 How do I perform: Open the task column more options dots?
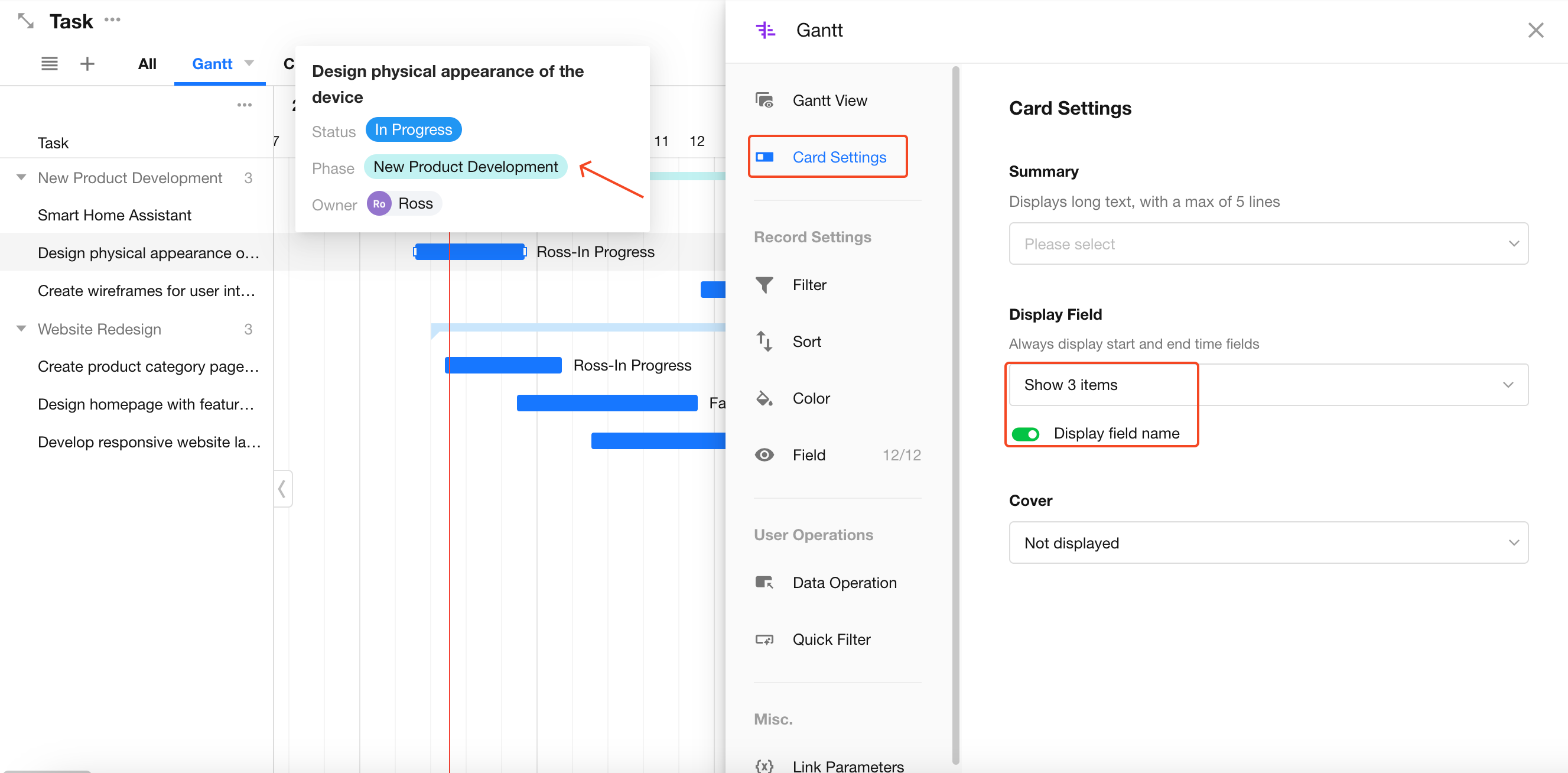point(245,105)
